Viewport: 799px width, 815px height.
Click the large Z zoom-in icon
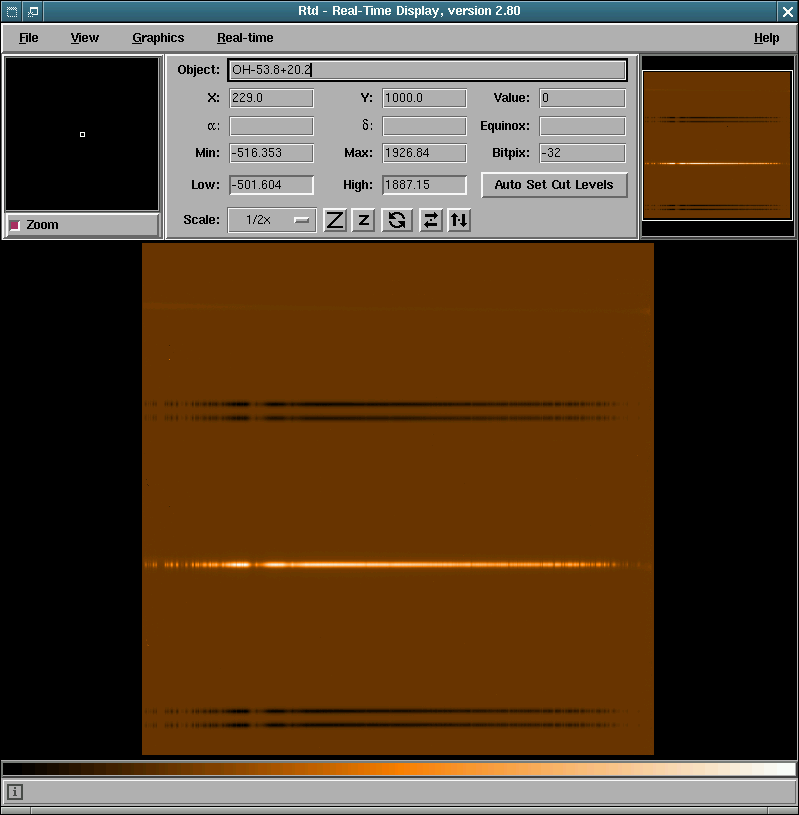pyautogui.click(x=335, y=220)
